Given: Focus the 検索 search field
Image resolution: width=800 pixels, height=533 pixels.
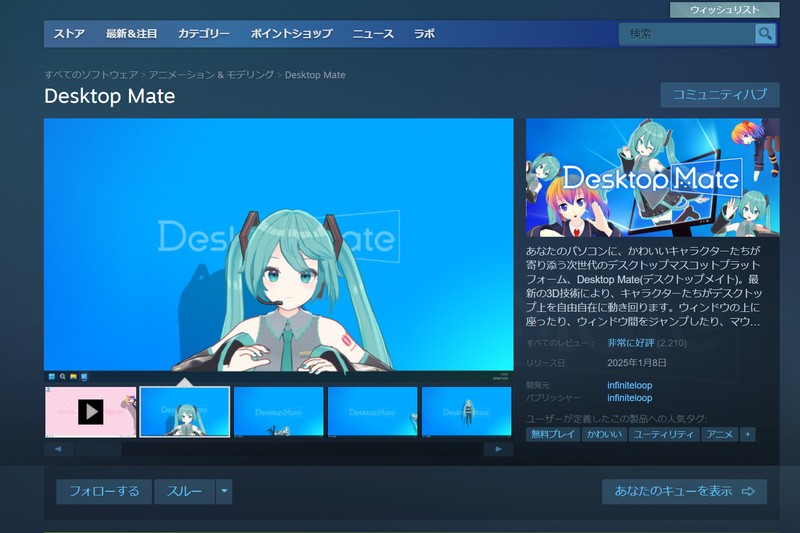Looking at the screenshot, I should point(687,34).
